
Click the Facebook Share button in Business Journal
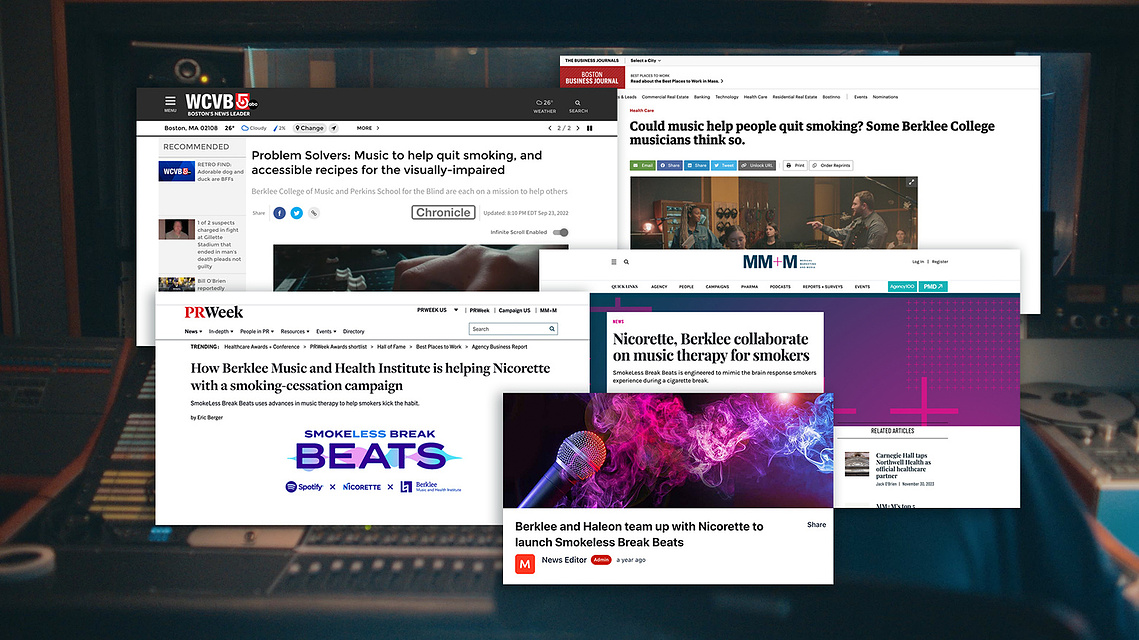tap(670, 166)
